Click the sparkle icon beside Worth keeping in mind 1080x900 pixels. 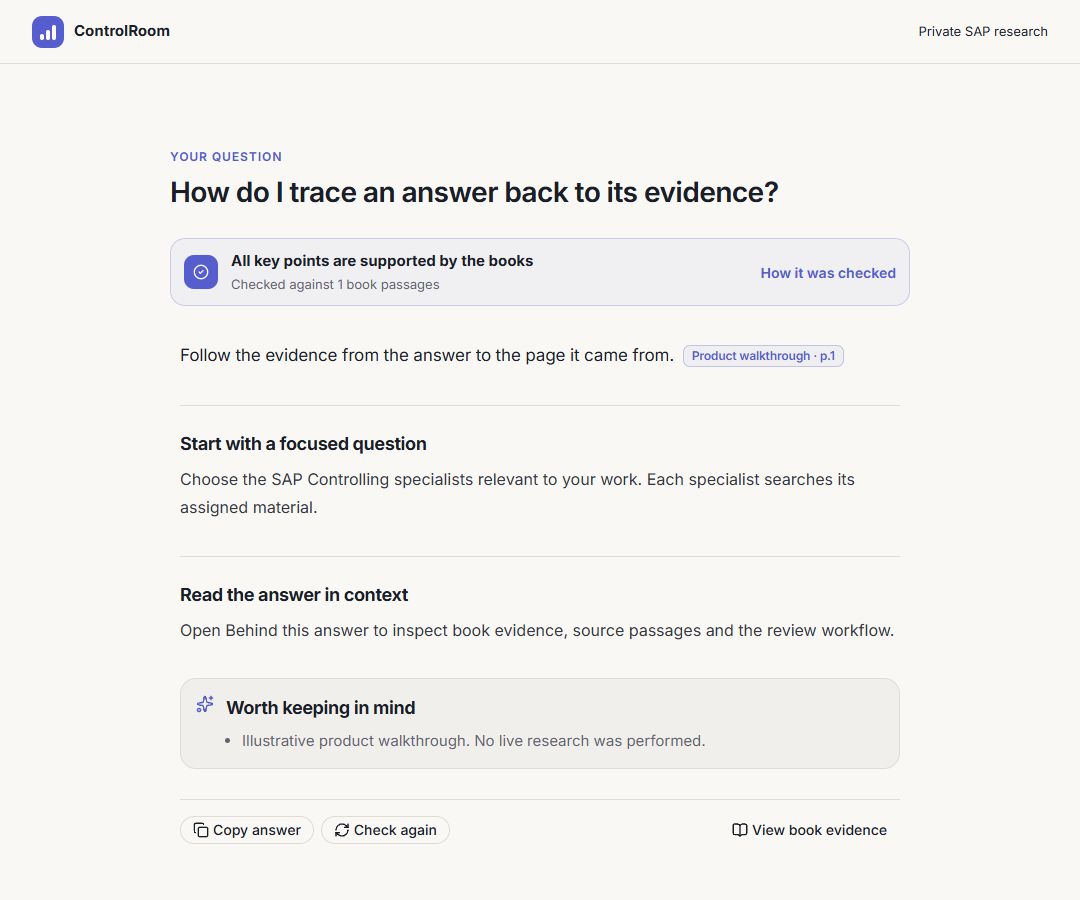click(x=205, y=704)
